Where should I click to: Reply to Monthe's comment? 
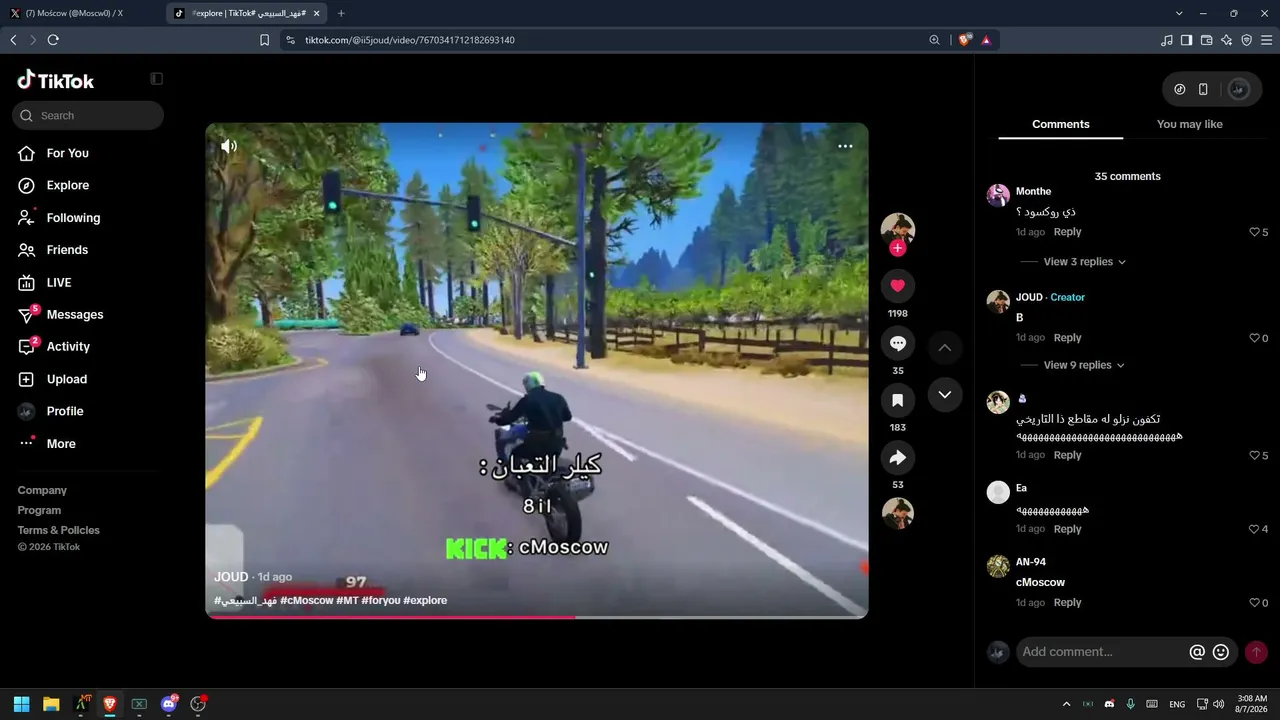1067,232
